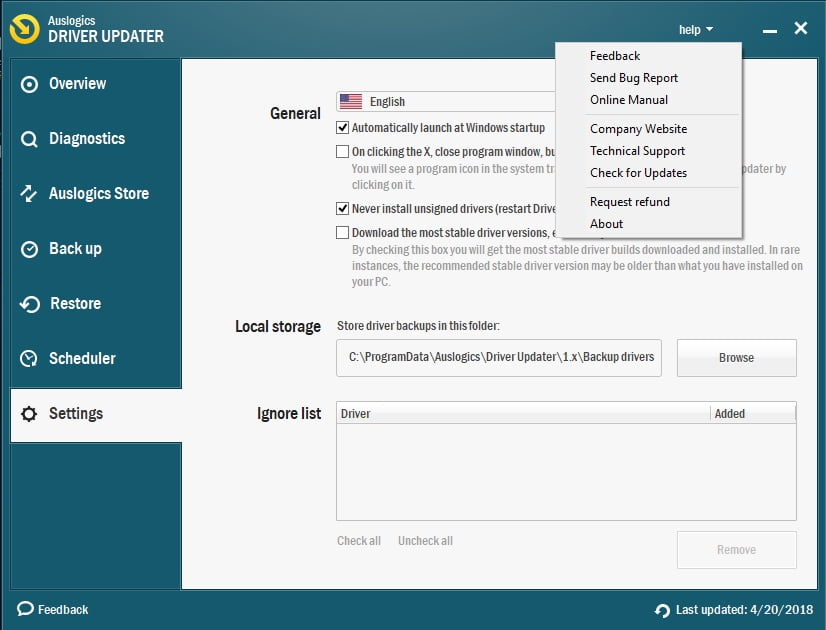
Task: Open the Overview section
Action: [x=96, y=84]
